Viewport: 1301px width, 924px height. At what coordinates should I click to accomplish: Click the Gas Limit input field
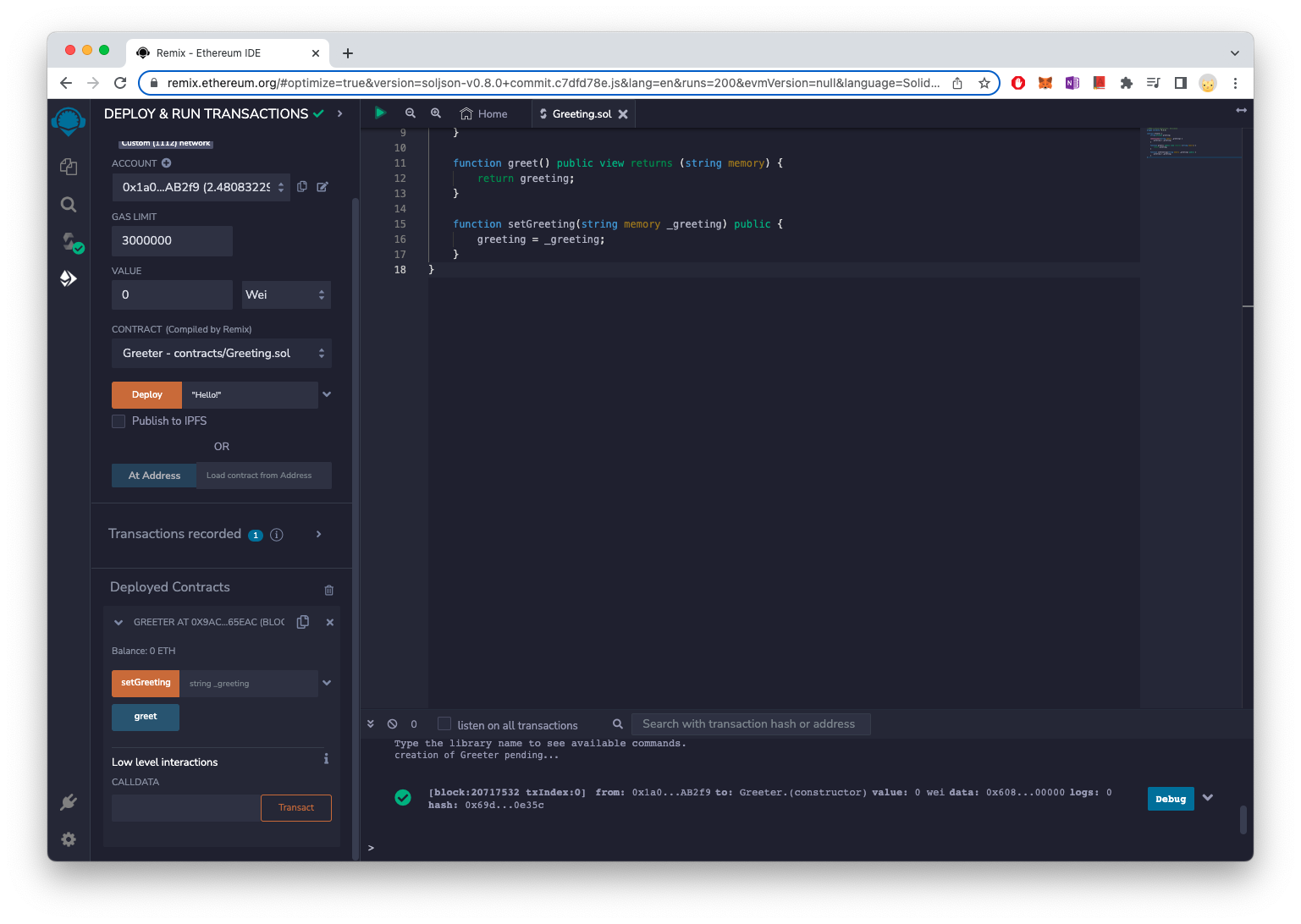(172, 241)
